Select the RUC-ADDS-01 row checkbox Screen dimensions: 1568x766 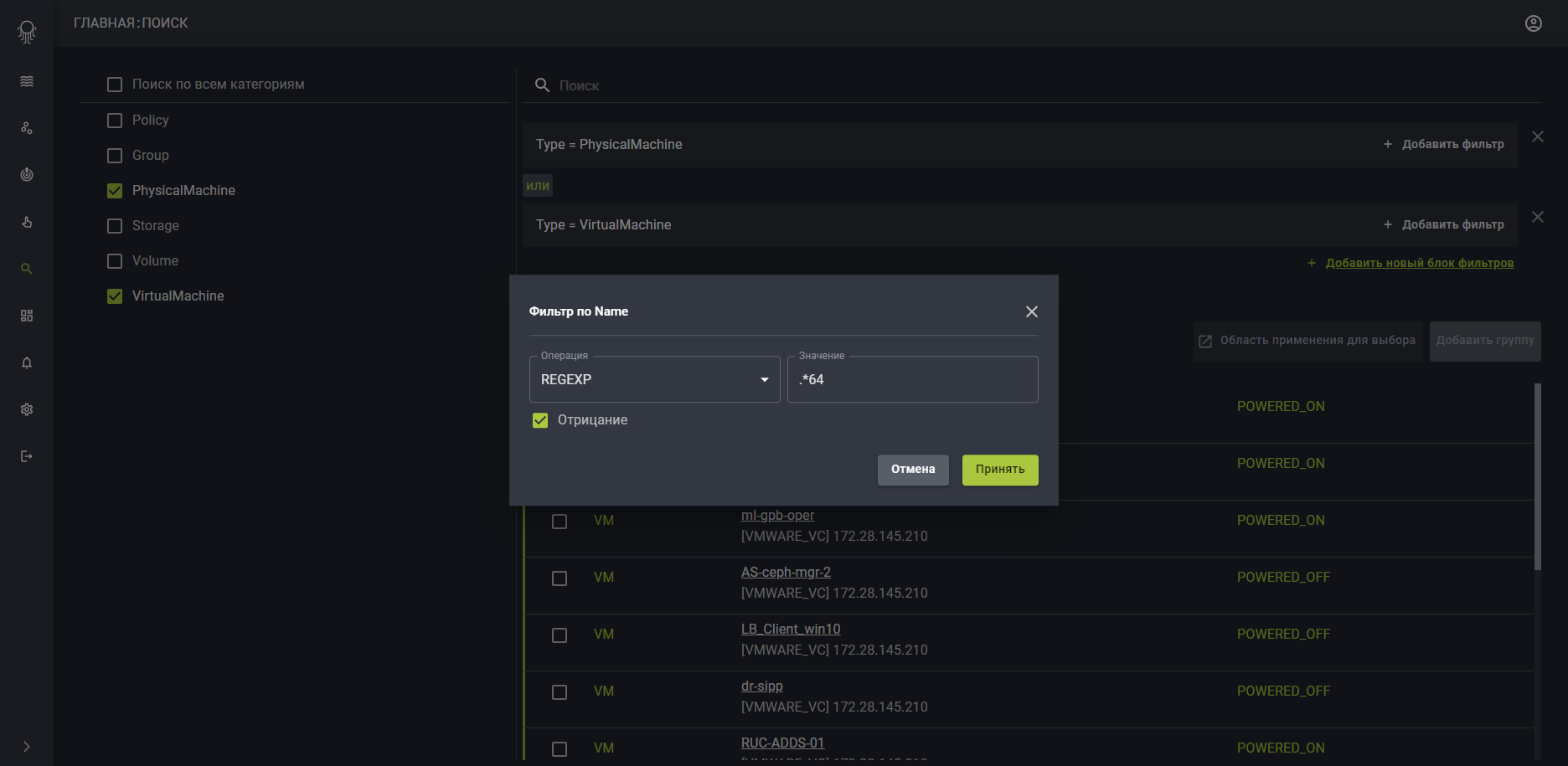coord(560,749)
